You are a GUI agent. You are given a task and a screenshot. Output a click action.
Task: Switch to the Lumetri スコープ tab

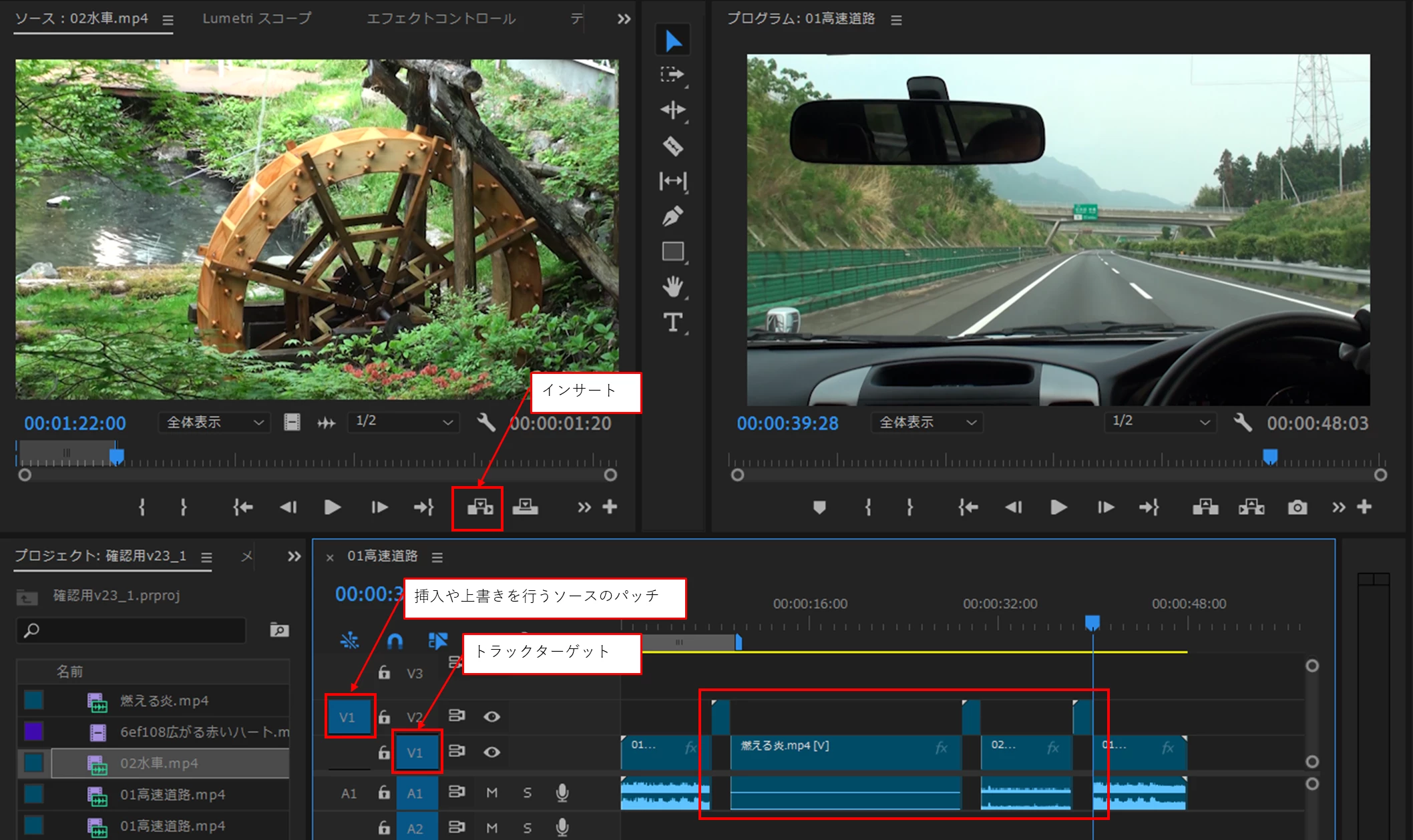click(257, 19)
